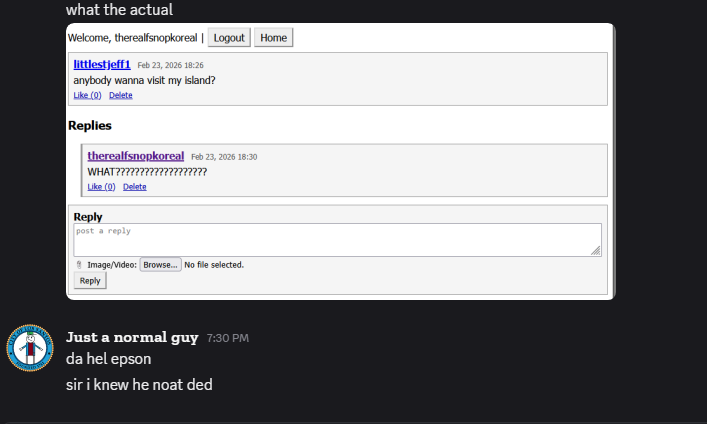Go to Home via the Home button
The image size is (707, 424).
pos(273,38)
